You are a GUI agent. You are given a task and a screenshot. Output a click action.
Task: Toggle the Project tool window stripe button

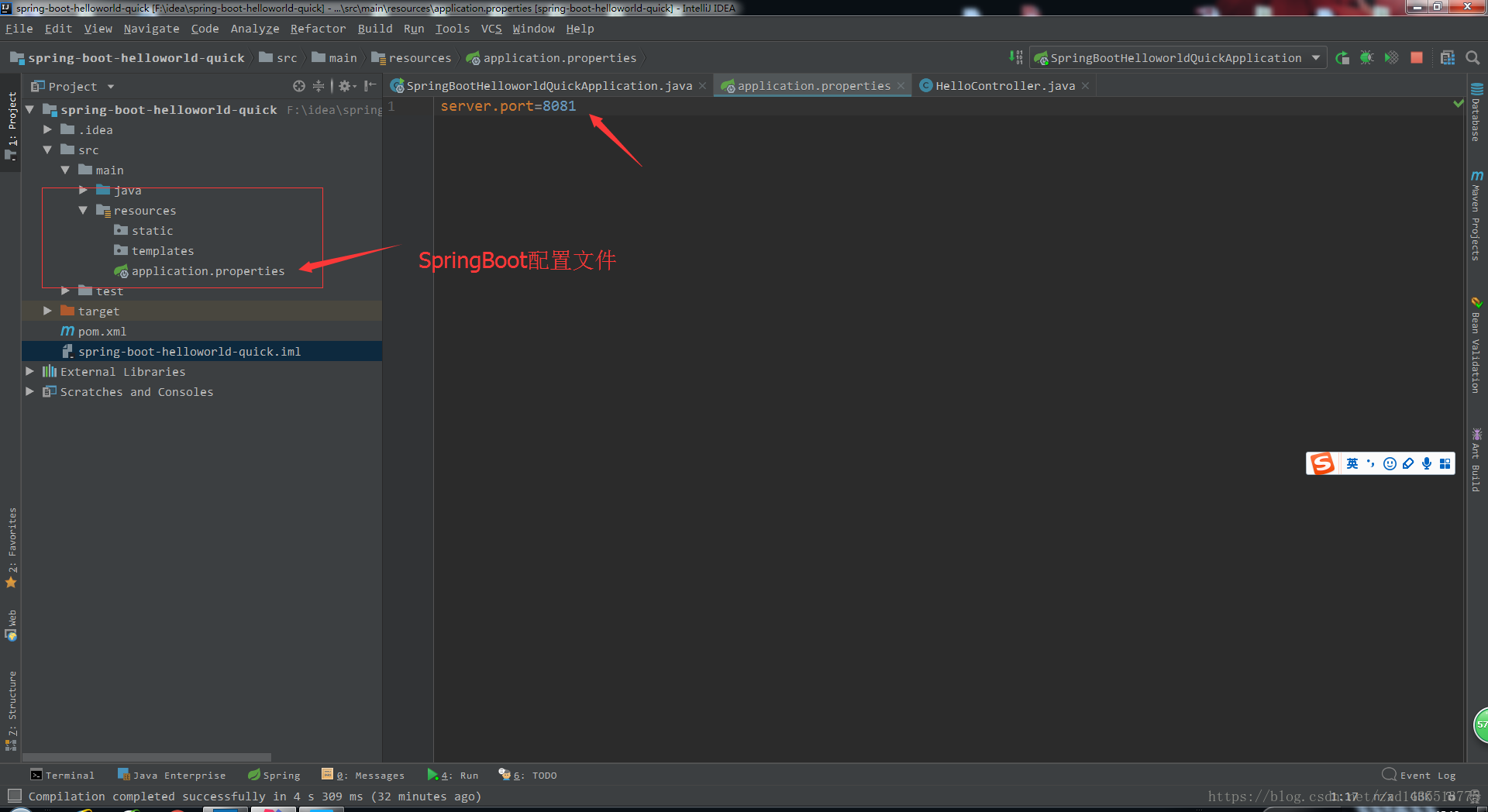pyautogui.click(x=12, y=126)
